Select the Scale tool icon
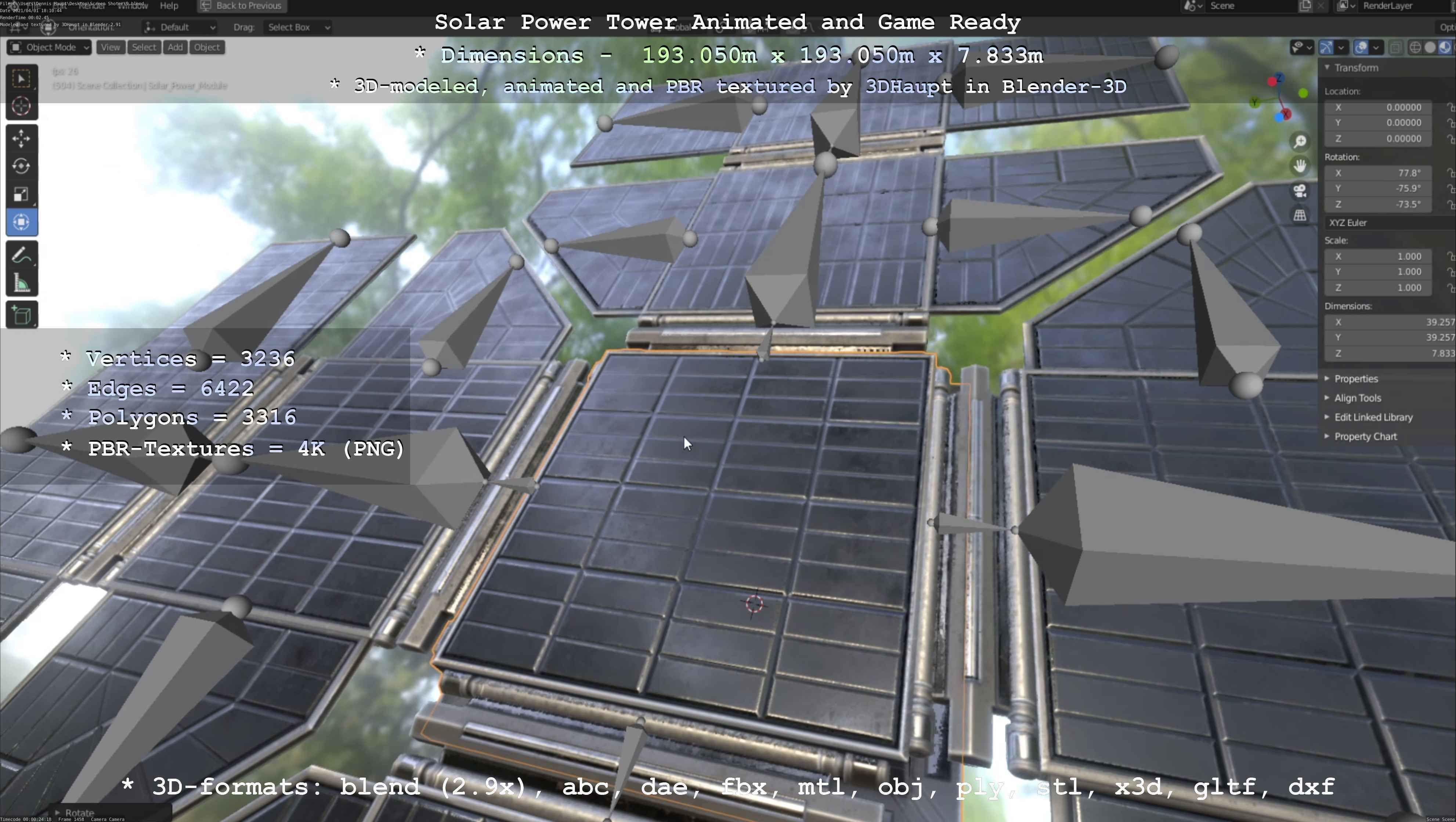Screen dimensions: 1456x822 tap(21, 194)
